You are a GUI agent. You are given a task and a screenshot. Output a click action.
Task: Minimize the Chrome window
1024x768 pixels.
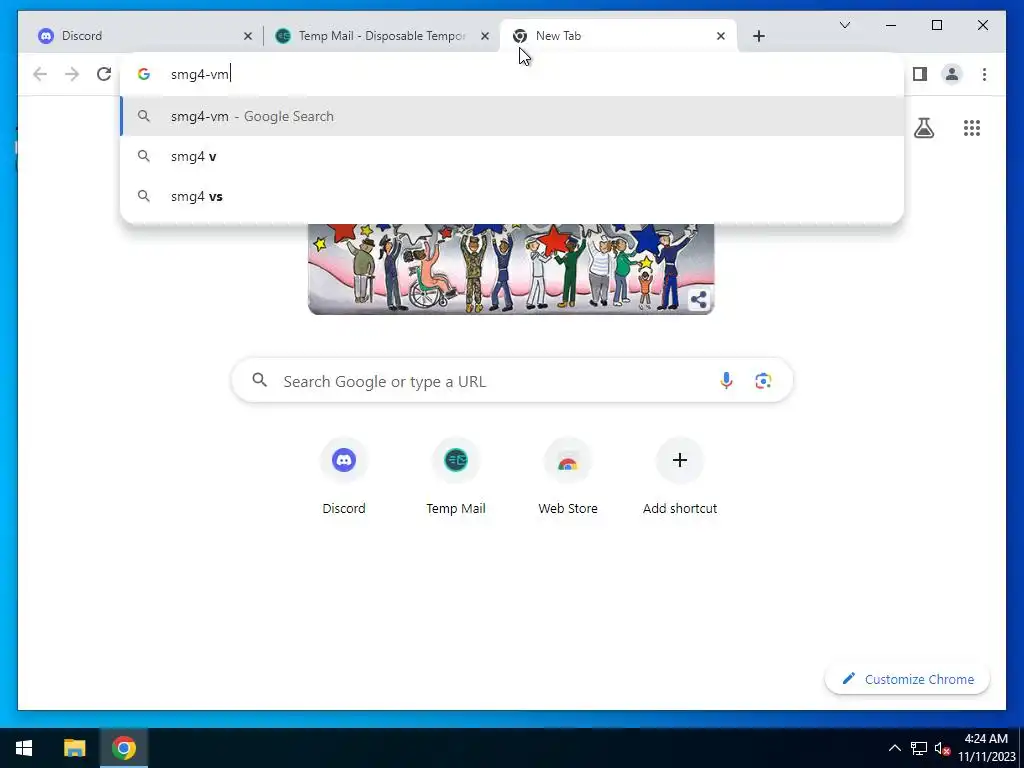click(x=891, y=25)
